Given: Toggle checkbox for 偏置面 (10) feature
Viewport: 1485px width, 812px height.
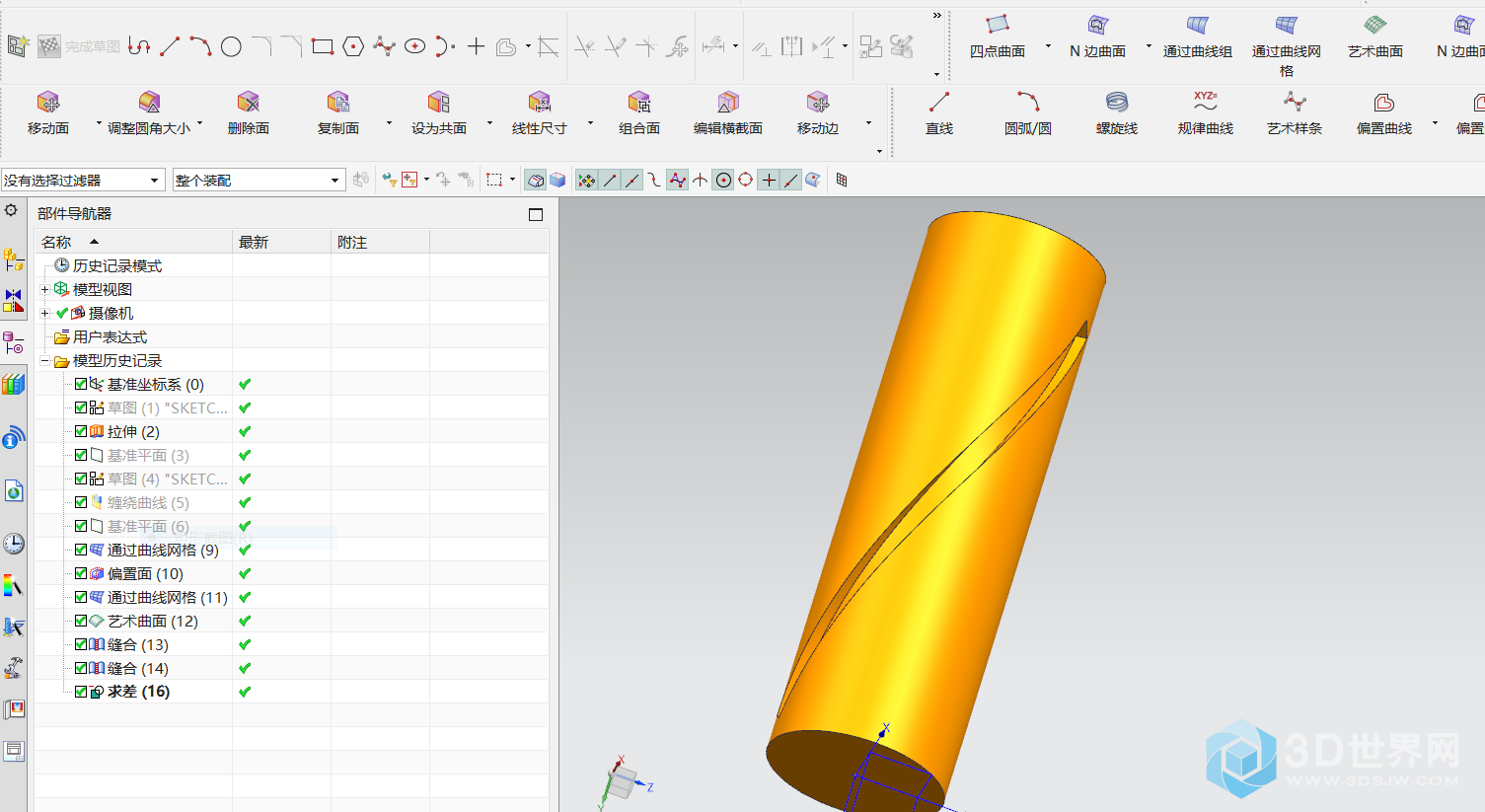Looking at the screenshot, I should click(x=81, y=573).
